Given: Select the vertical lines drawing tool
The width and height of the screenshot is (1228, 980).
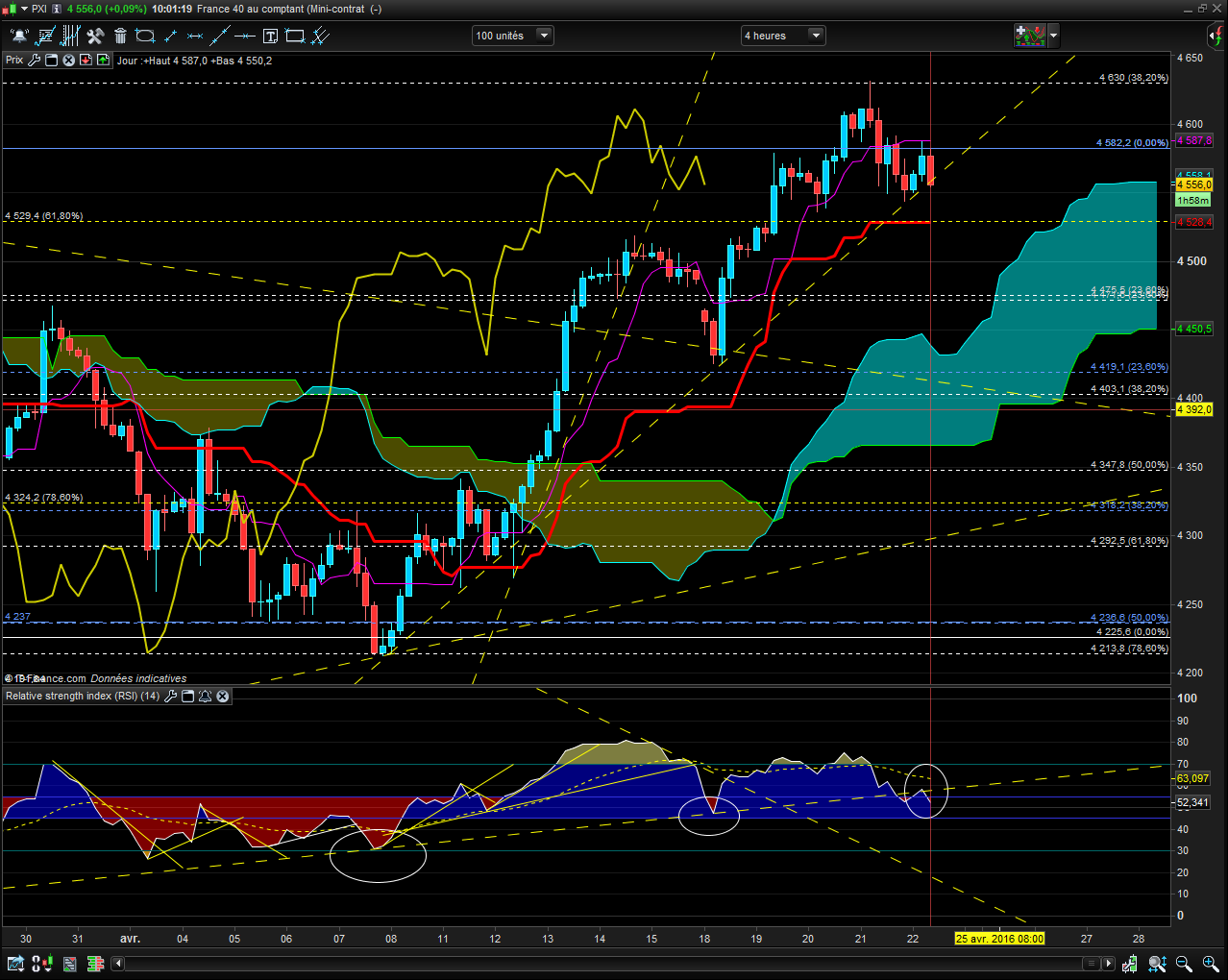Looking at the screenshot, I should pos(70,37).
